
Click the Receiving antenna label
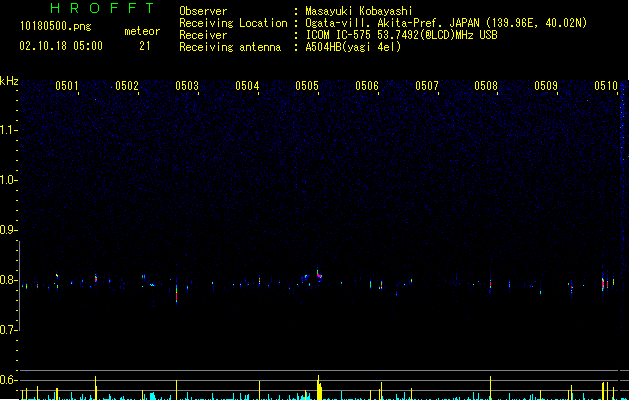pos(230,47)
